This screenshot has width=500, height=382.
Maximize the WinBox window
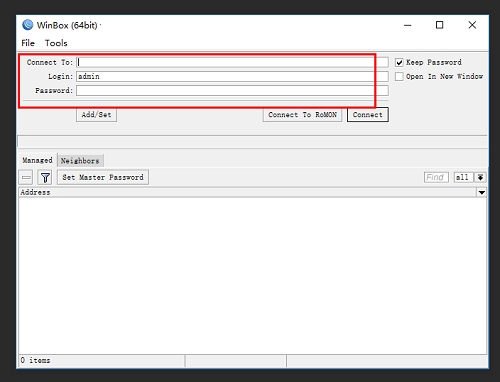pos(440,25)
